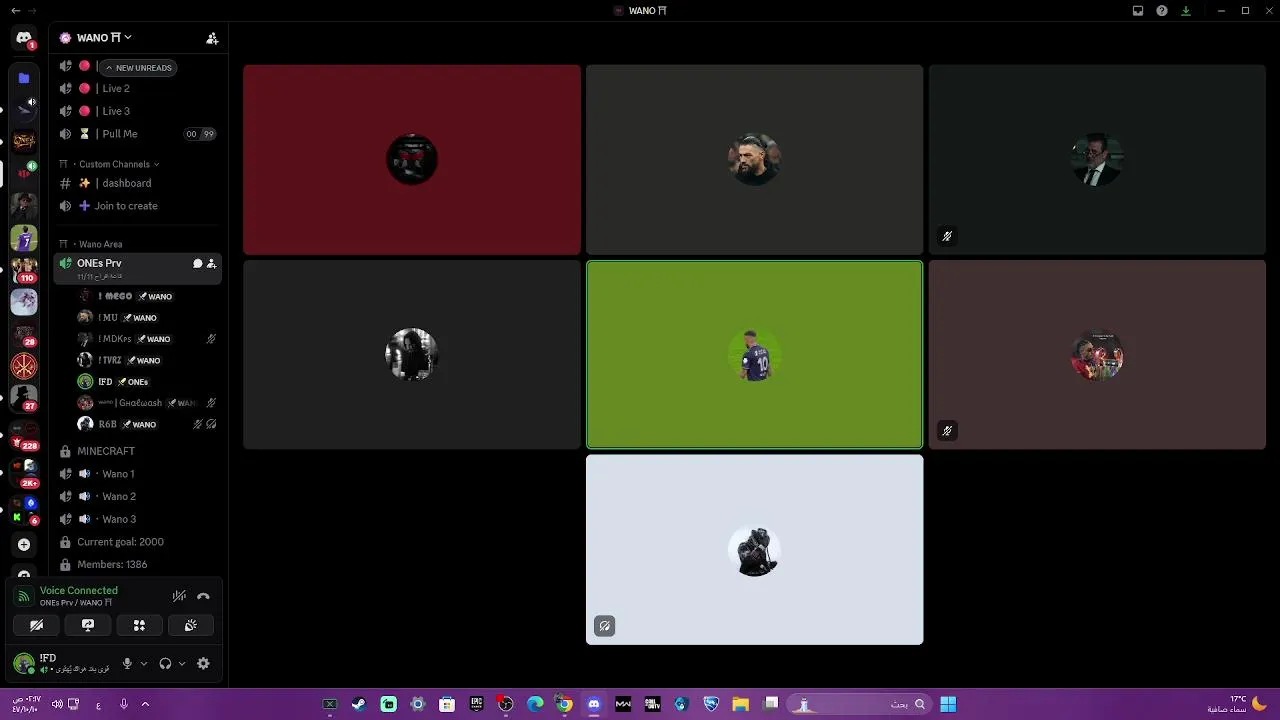Viewport: 1280px width, 720px height.
Task: Open User Settings gear
Action: [203, 663]
